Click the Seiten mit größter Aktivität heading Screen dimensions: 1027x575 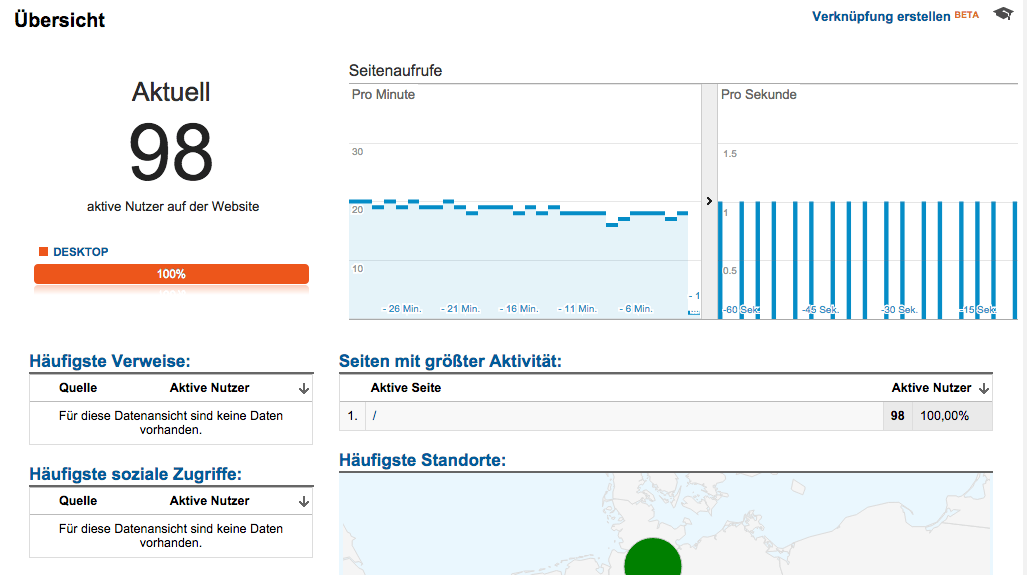pos(450,361)
